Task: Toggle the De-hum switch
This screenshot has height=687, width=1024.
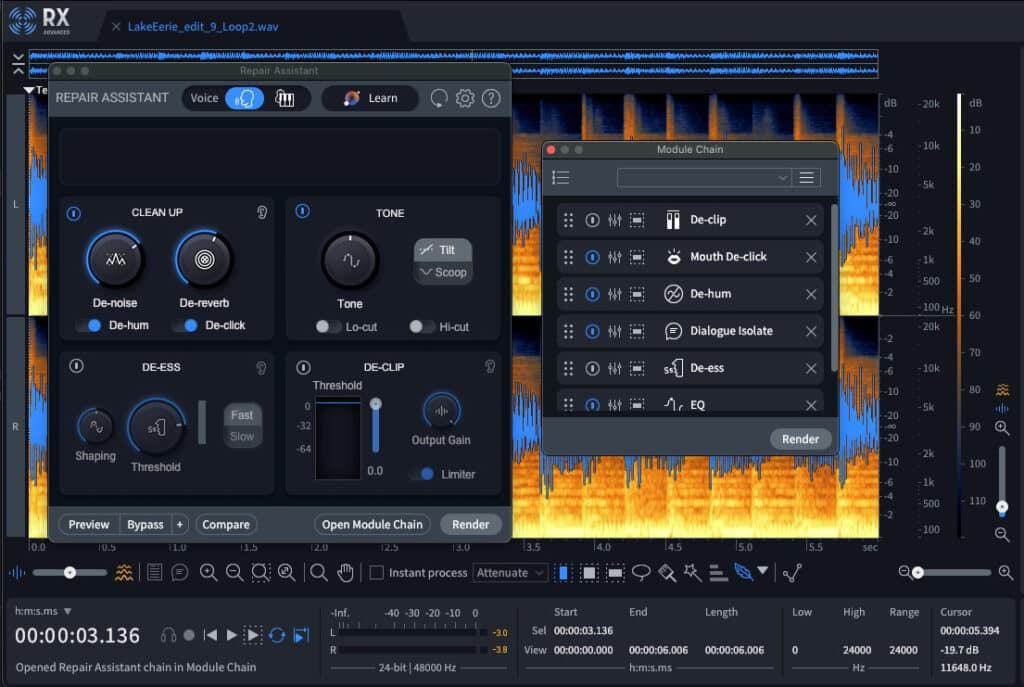Action: tap(89, 325)
